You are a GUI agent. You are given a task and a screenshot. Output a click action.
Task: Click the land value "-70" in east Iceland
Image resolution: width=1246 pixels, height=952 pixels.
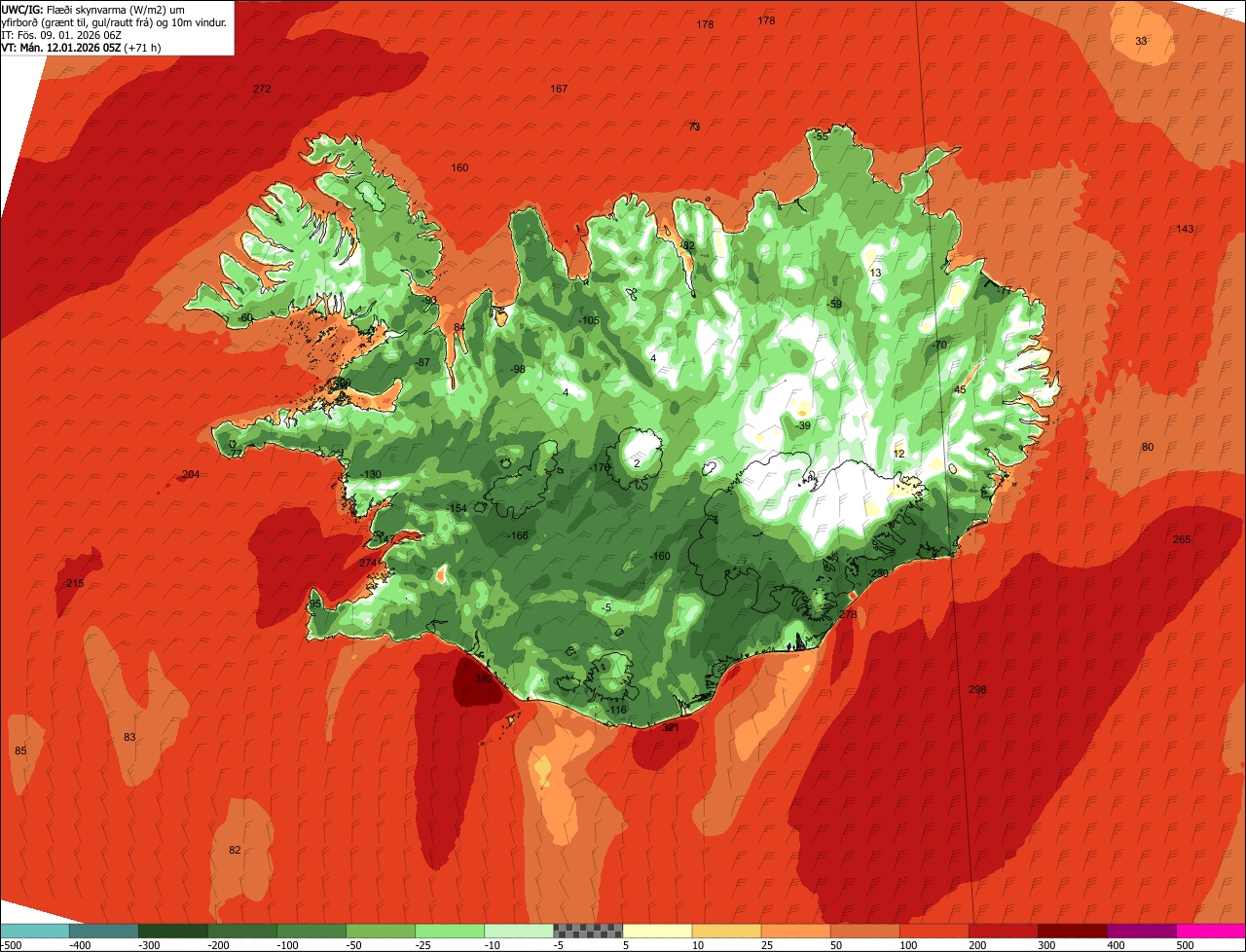pos(938,345)
